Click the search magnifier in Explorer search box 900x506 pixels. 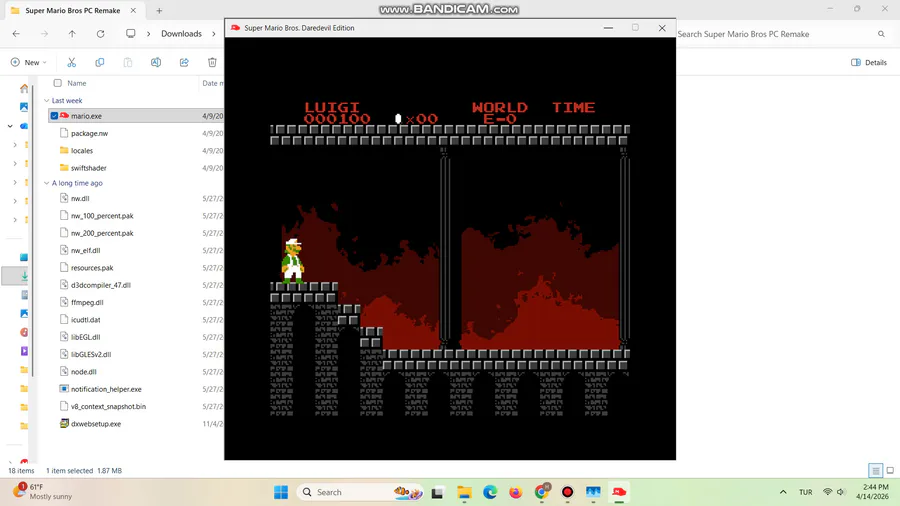point(881,34)
